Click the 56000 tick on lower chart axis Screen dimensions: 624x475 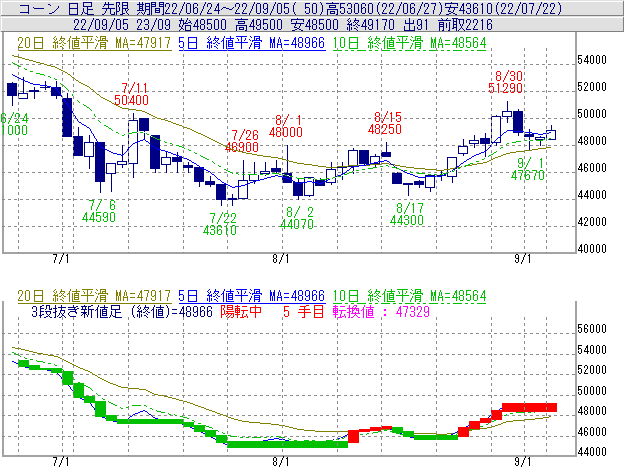tap(592, 329)
